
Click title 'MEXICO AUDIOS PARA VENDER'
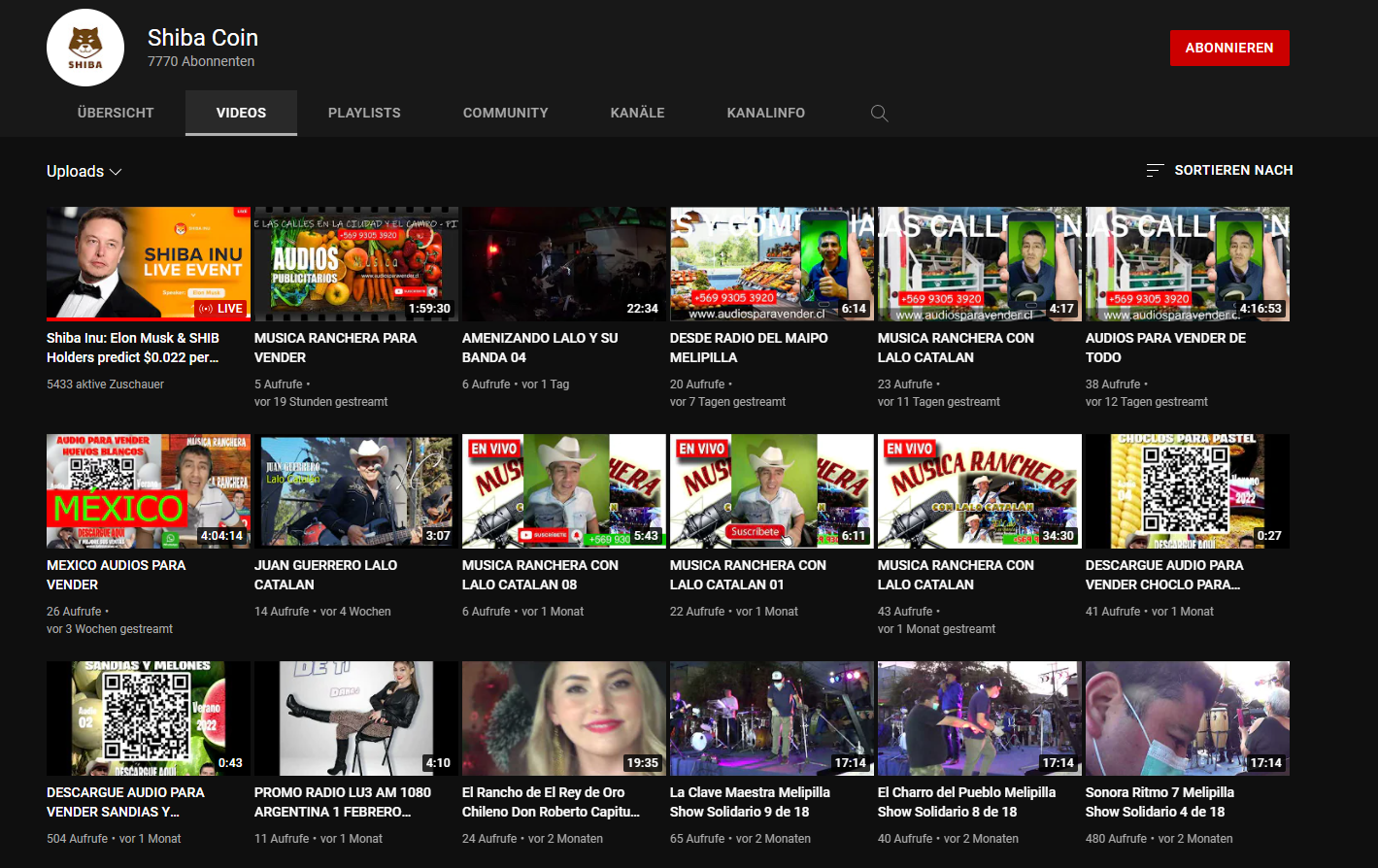(116, 575)
